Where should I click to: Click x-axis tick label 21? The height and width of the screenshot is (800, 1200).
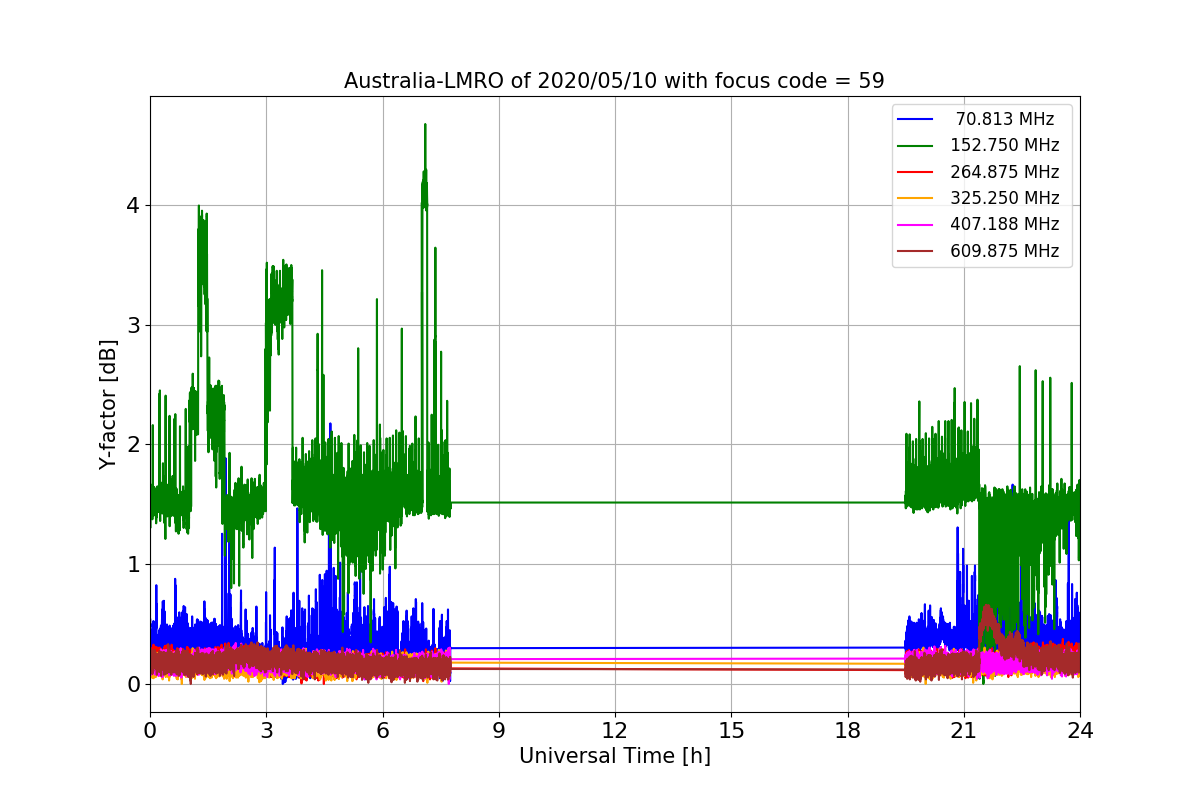click(x=963, y=730)
